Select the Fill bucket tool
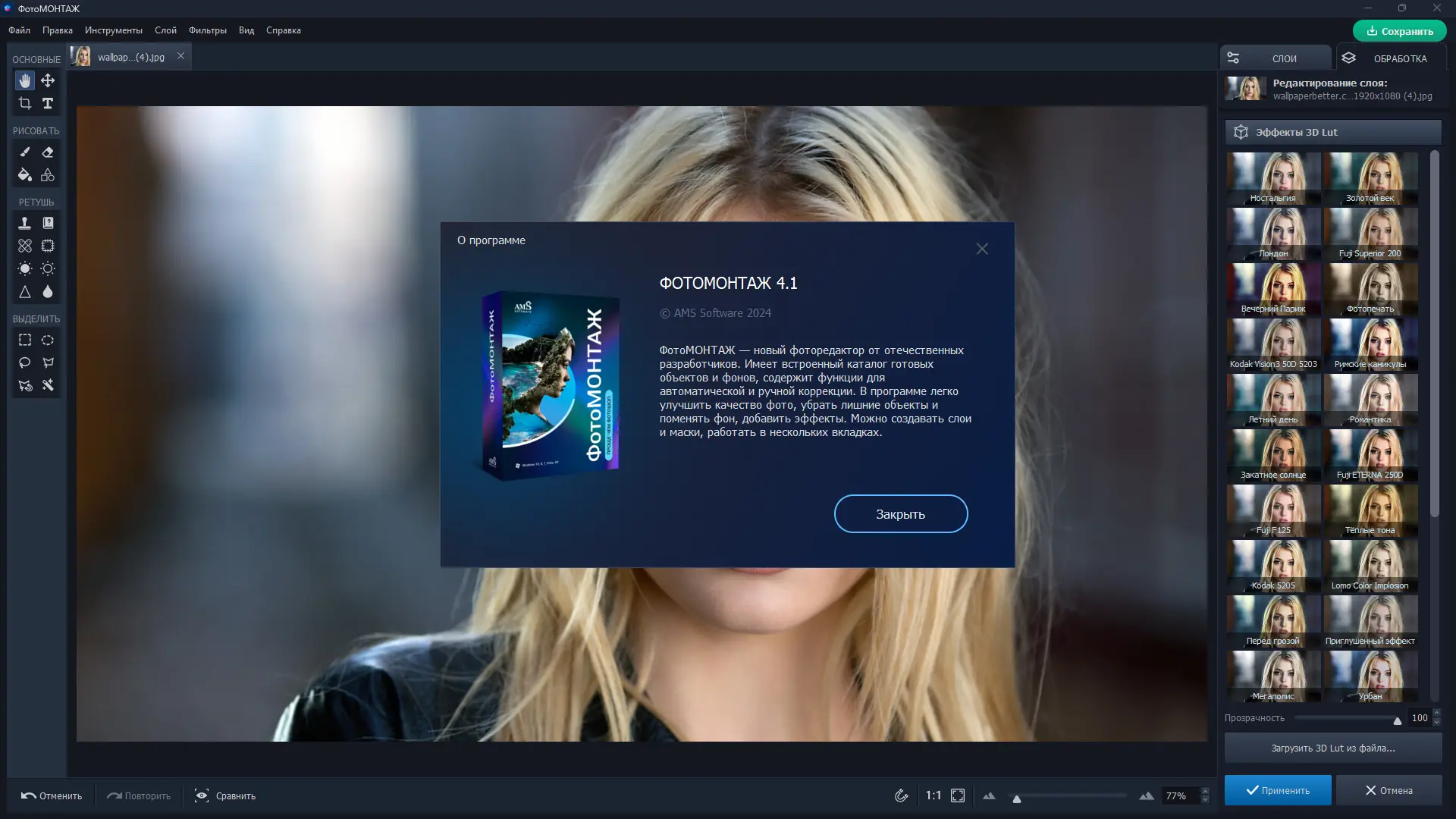Viewport: 1456px width, 819px height. click(25, 175)
